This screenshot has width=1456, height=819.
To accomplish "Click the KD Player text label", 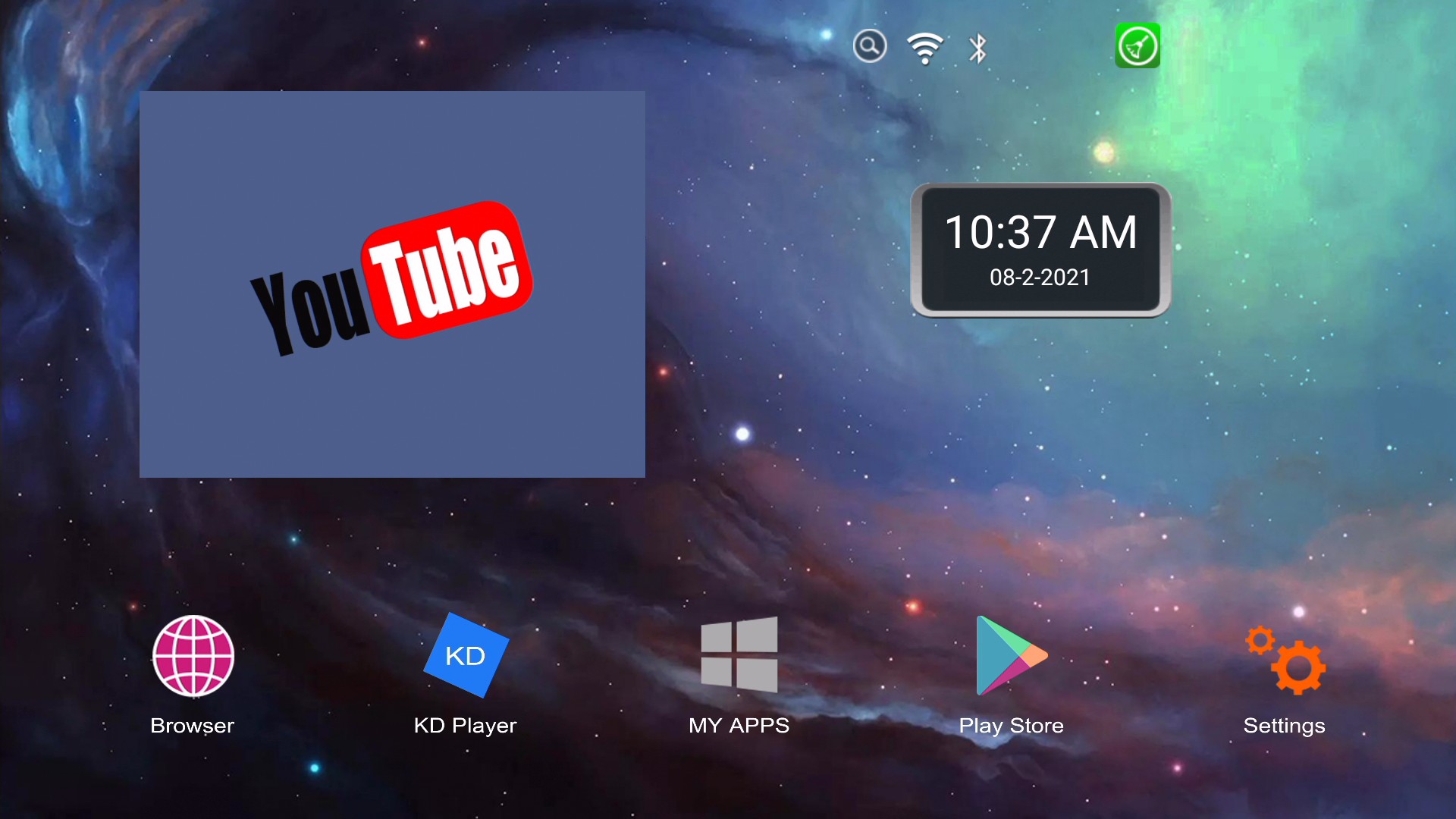I will click(x=466, y=726).
